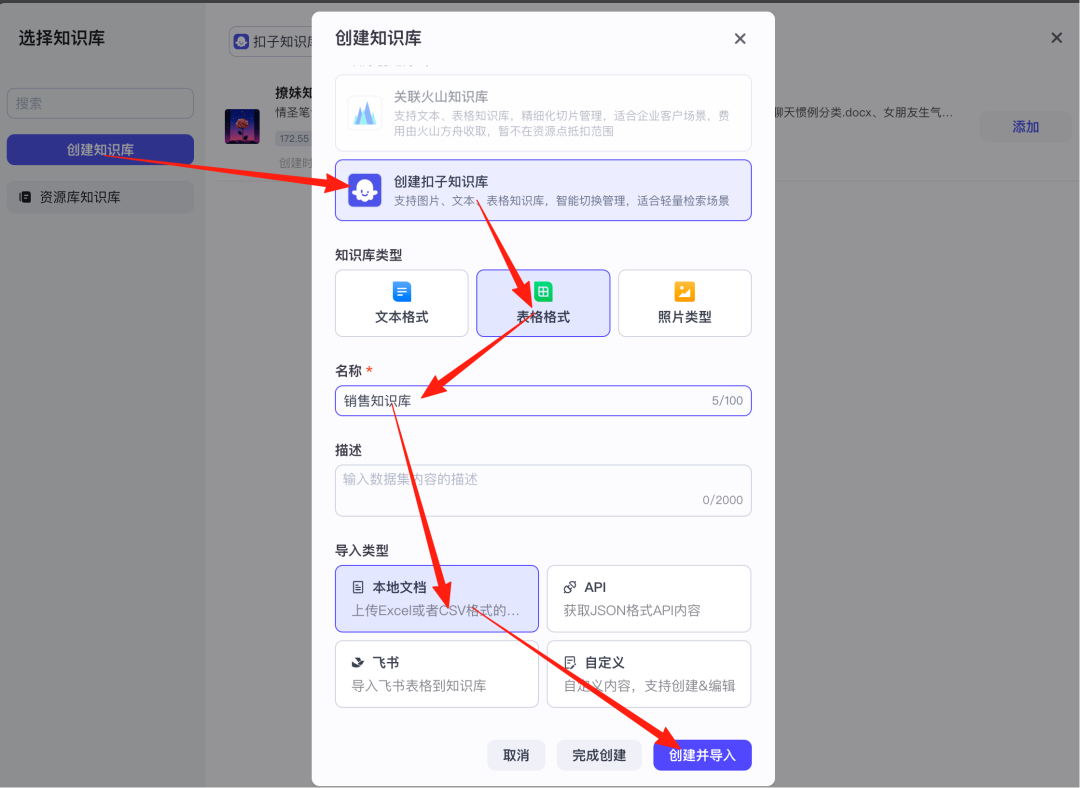1080x788 pixels.
Task: Select 飞书 import type
Action: (x=437, y=674)
